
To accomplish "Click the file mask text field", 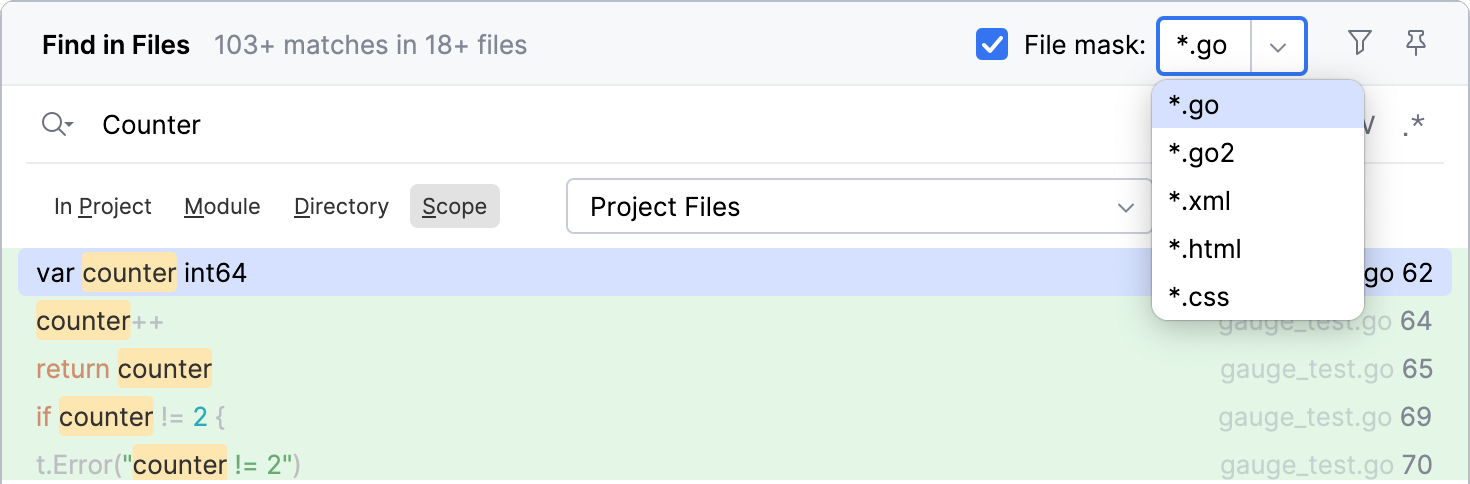I will pyautogui.click(x=1204, y=46).
